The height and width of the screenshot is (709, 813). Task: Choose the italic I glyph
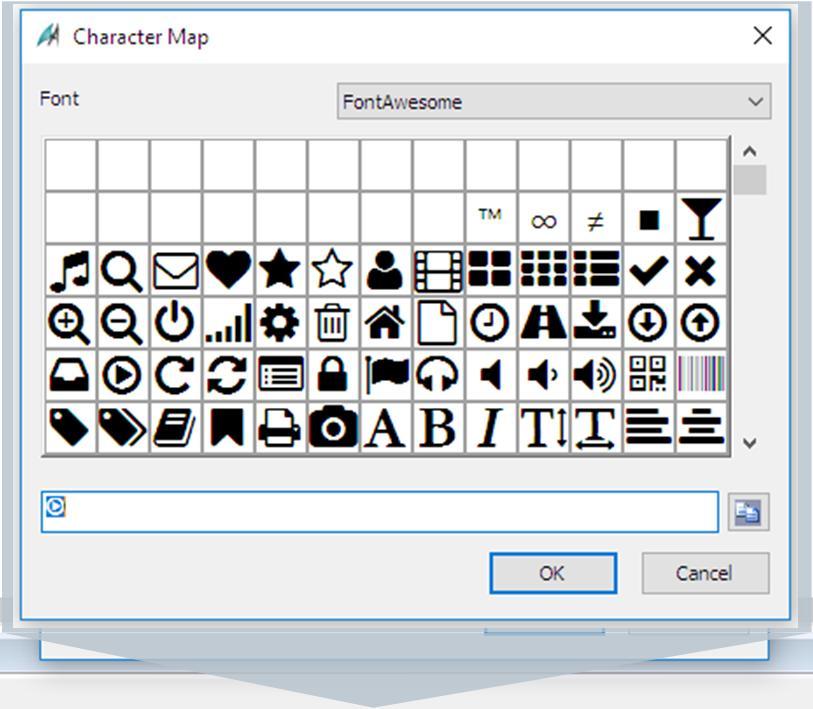[x=490, y=428]
